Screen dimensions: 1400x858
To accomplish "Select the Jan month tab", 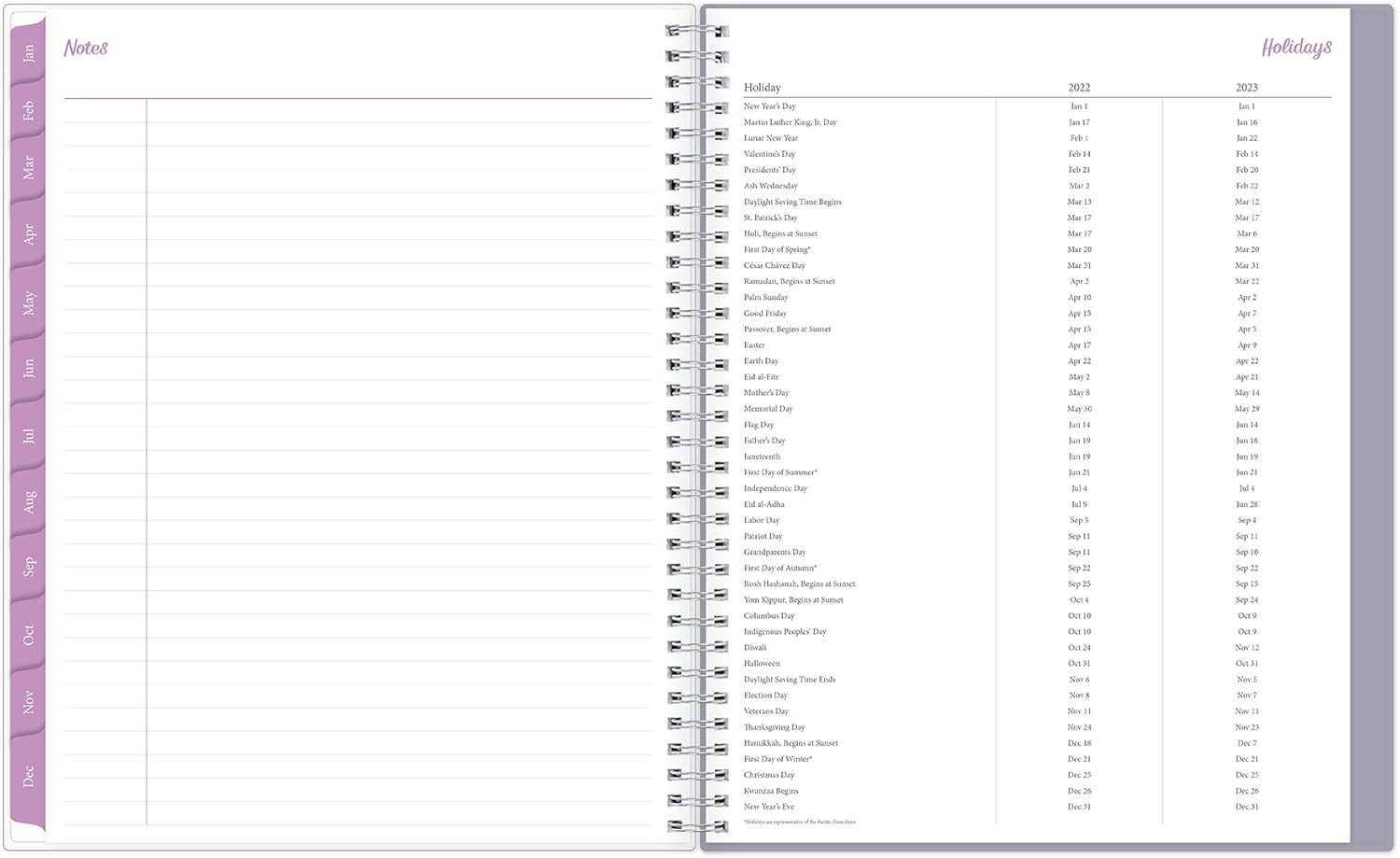I will coord(28,53).
